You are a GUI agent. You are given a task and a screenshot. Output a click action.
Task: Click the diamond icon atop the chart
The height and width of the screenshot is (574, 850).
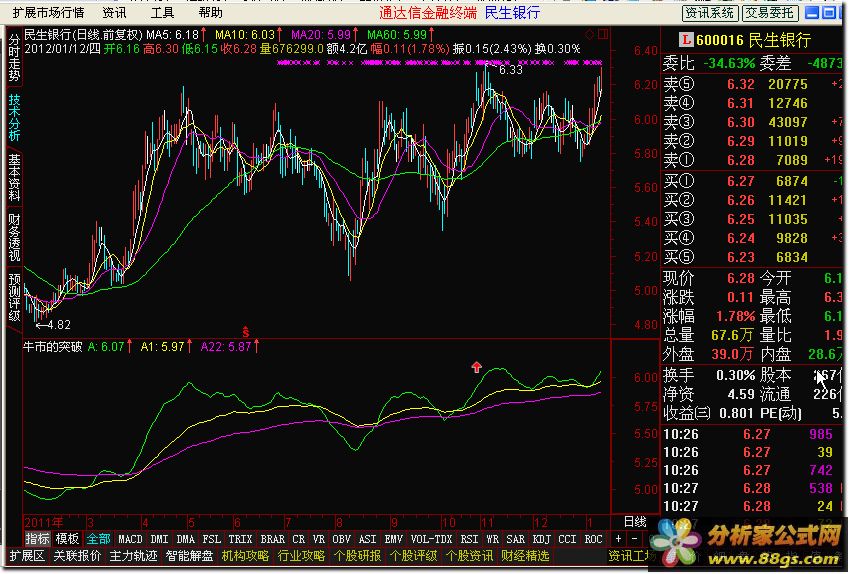tap(589, 35)
